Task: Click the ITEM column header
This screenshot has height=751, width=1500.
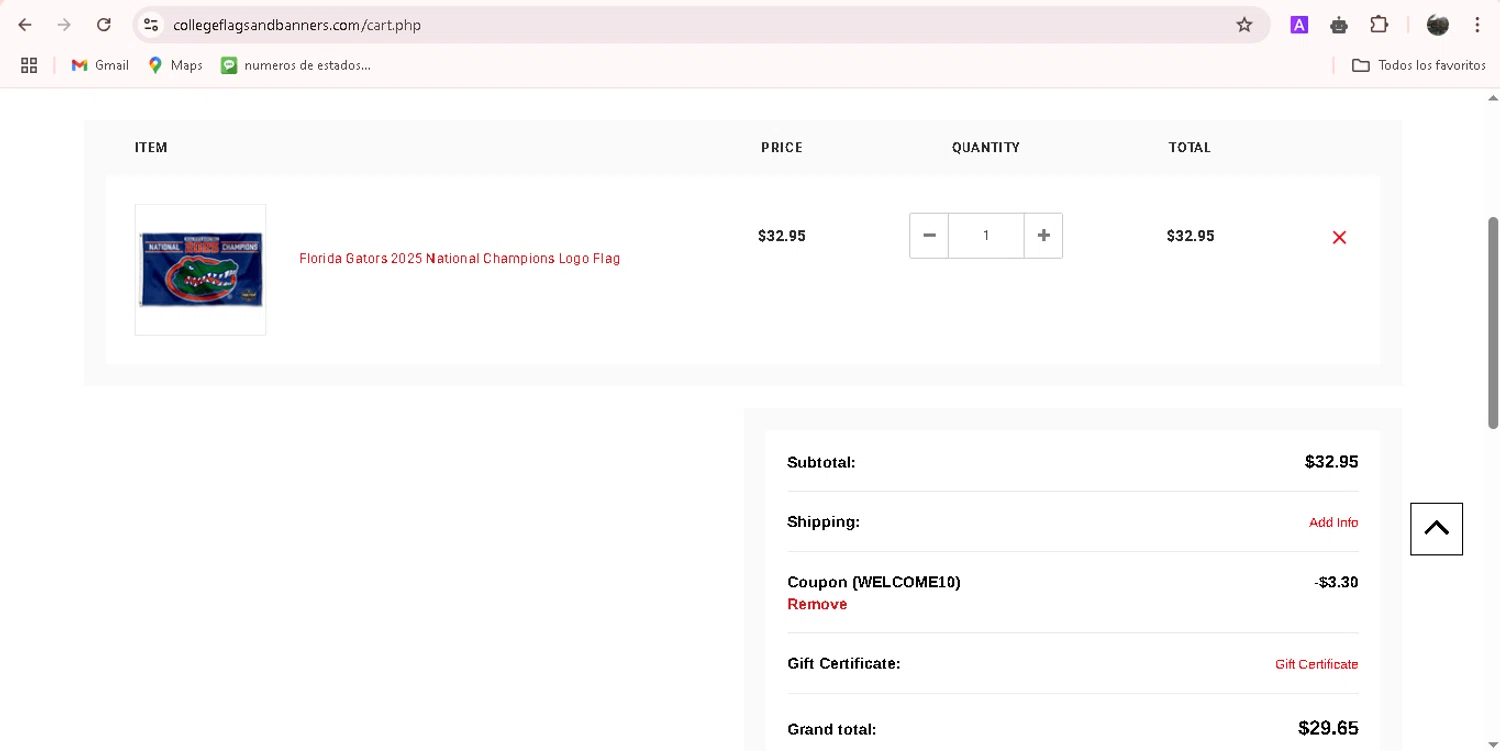Action: pyautogui.click(x=151, y=148)
